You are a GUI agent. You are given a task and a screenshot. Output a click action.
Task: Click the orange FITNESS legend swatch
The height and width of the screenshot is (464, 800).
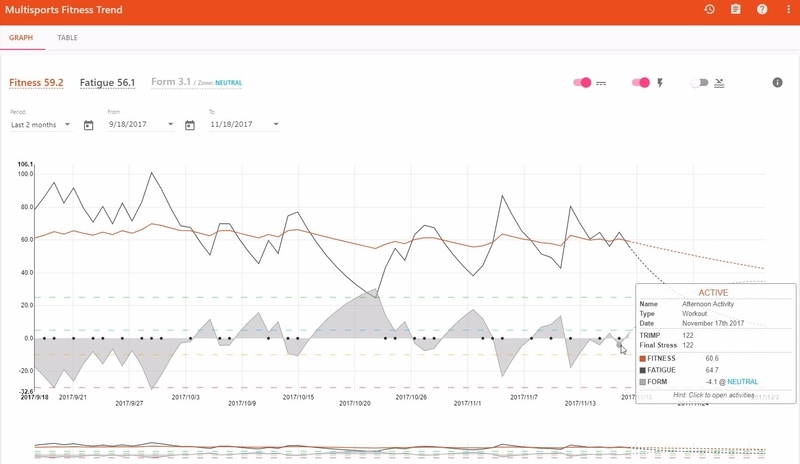coord(642,358)
